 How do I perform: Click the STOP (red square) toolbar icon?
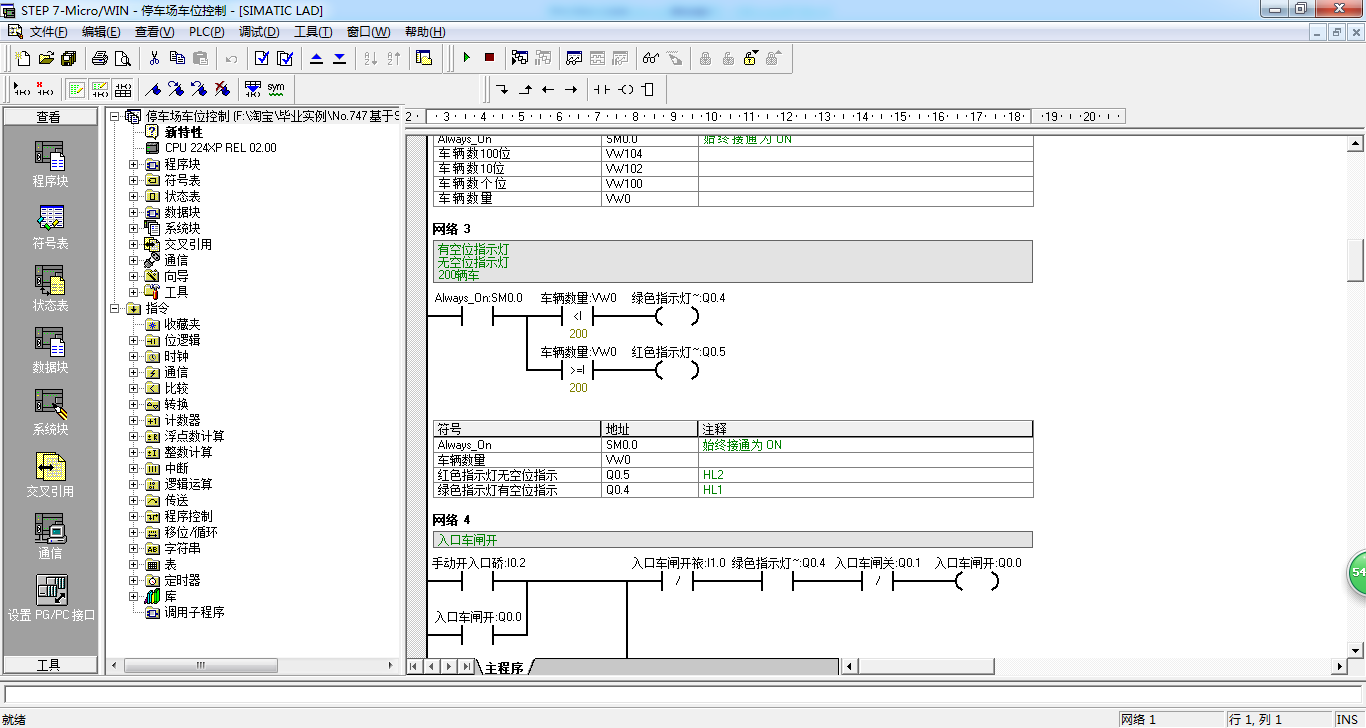(x=489, y=58)
